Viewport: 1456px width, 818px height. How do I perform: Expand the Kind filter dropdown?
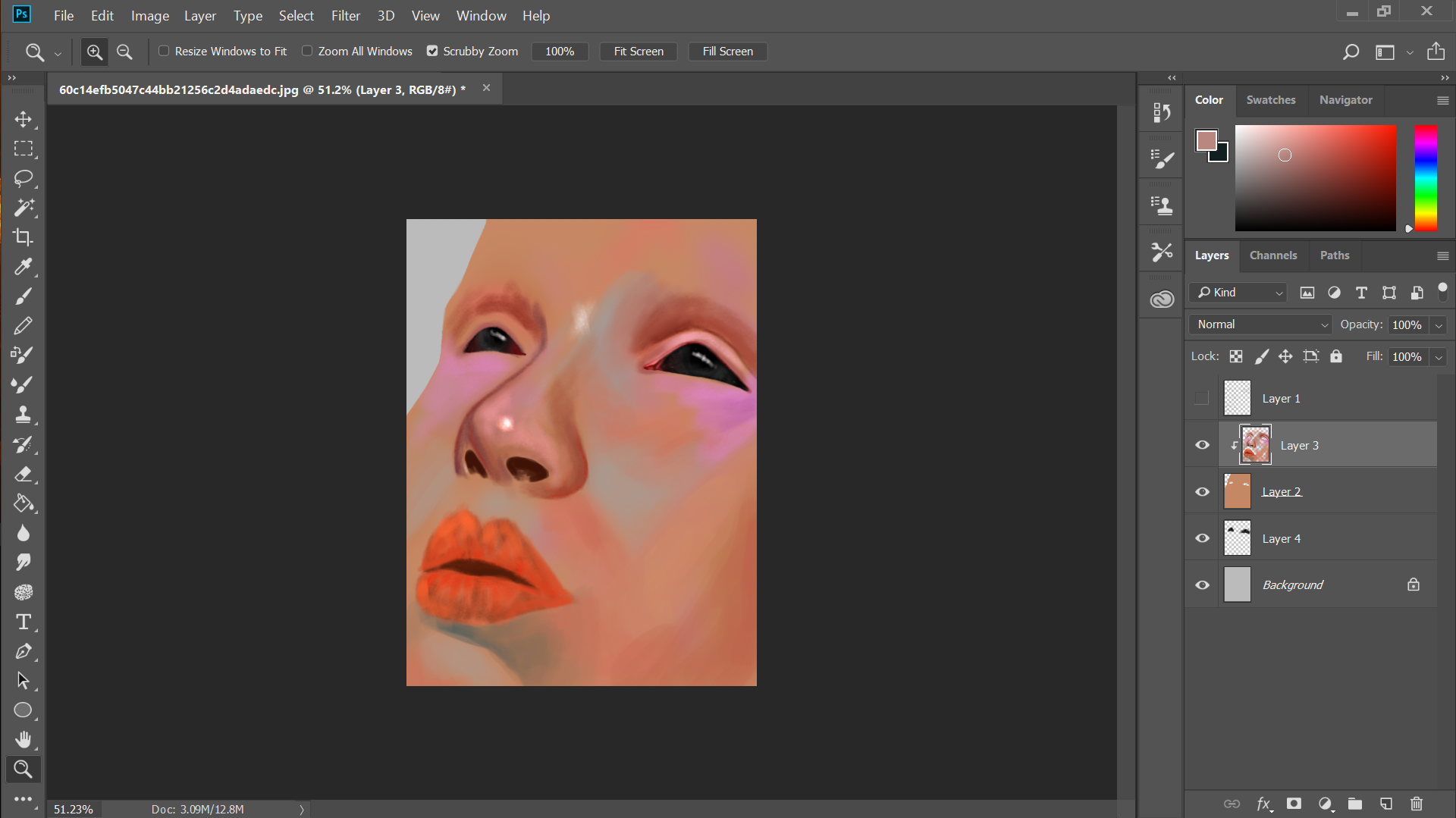(x=1239, y=293)
